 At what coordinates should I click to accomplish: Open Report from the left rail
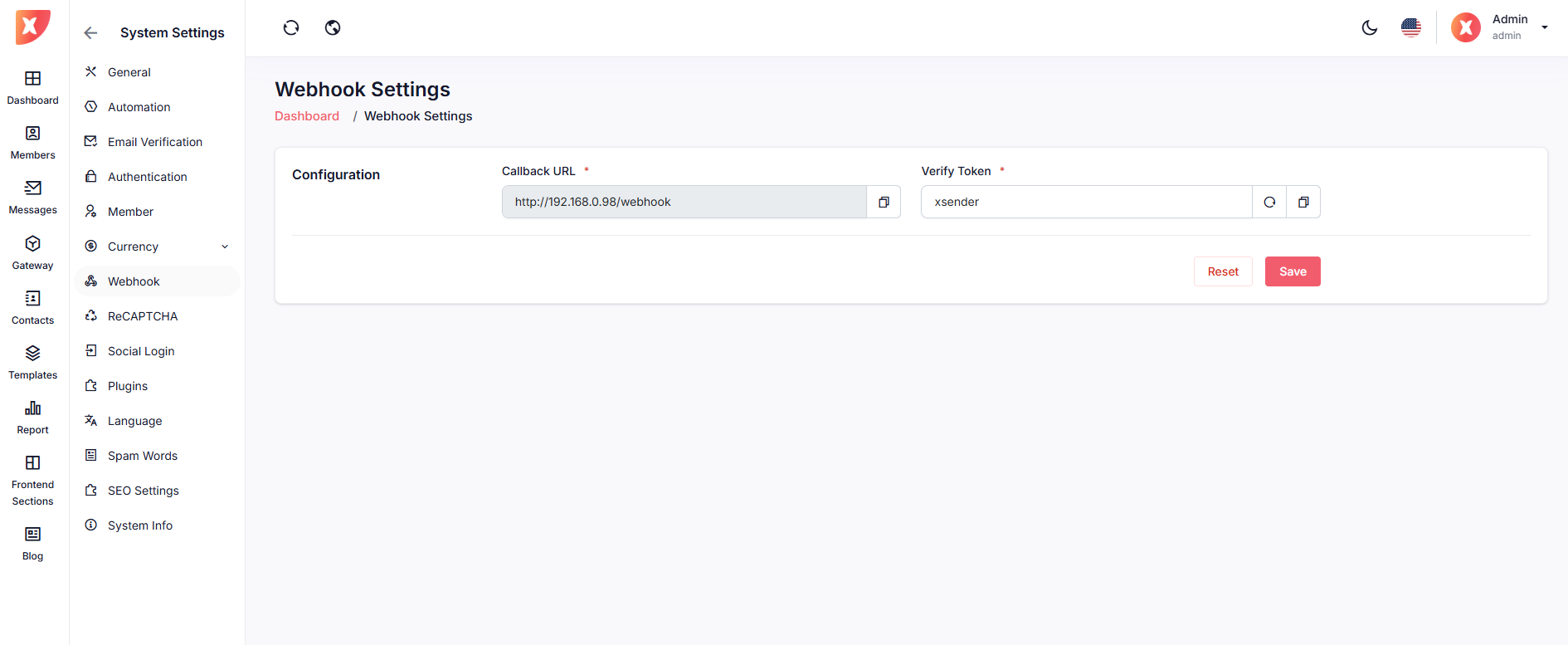(33, 417)
